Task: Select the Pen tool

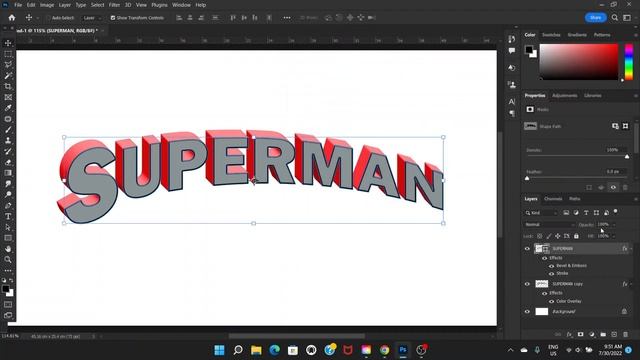Action: pyautogui.click(x=8, y=206)
